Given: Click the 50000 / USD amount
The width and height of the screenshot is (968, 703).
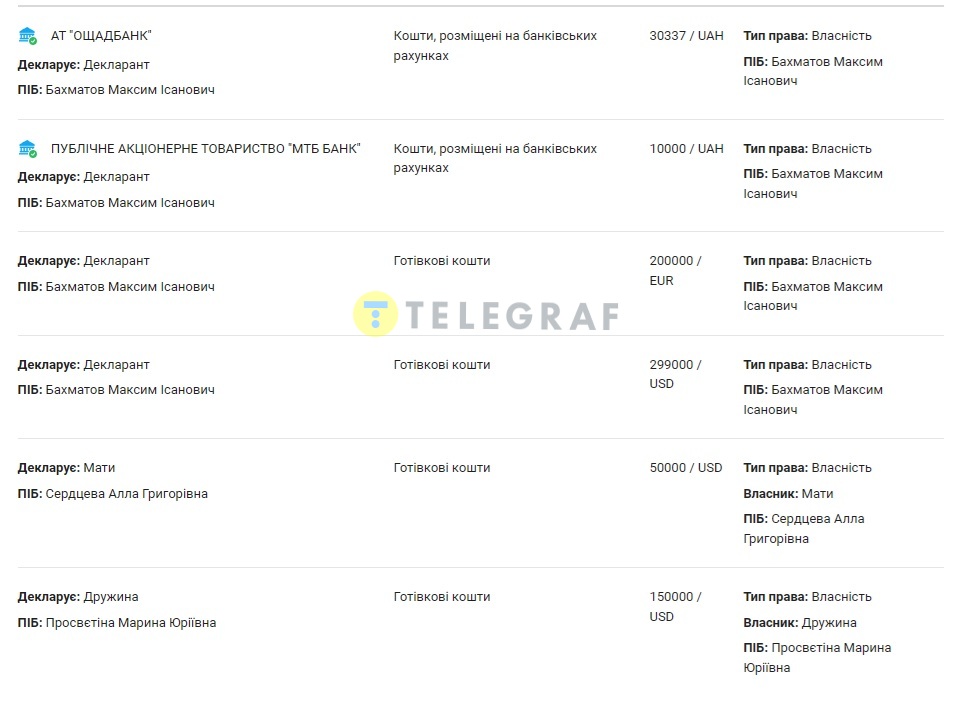Looking at the screenshot, I should [685, 468].
